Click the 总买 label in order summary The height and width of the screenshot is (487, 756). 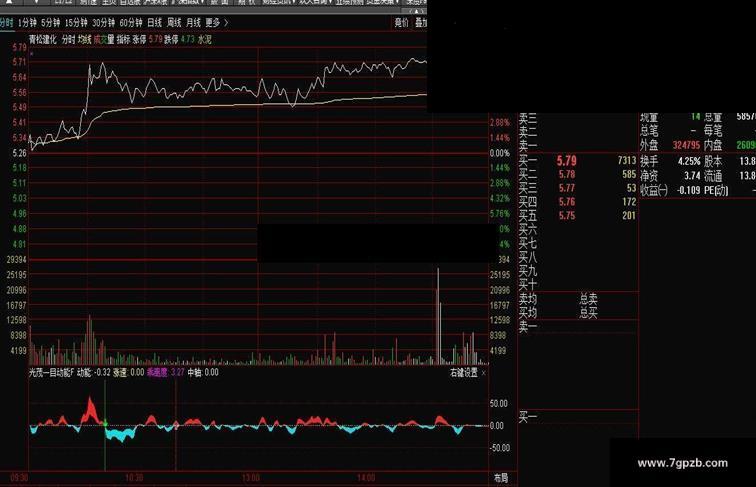point(588,313)
